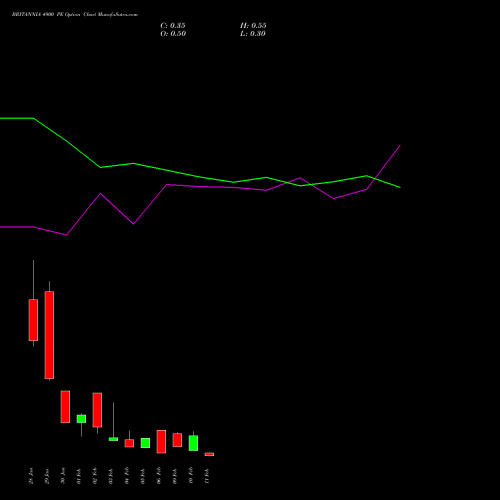
Task: Click the red candle above 02 Feb
Action: 97,410
